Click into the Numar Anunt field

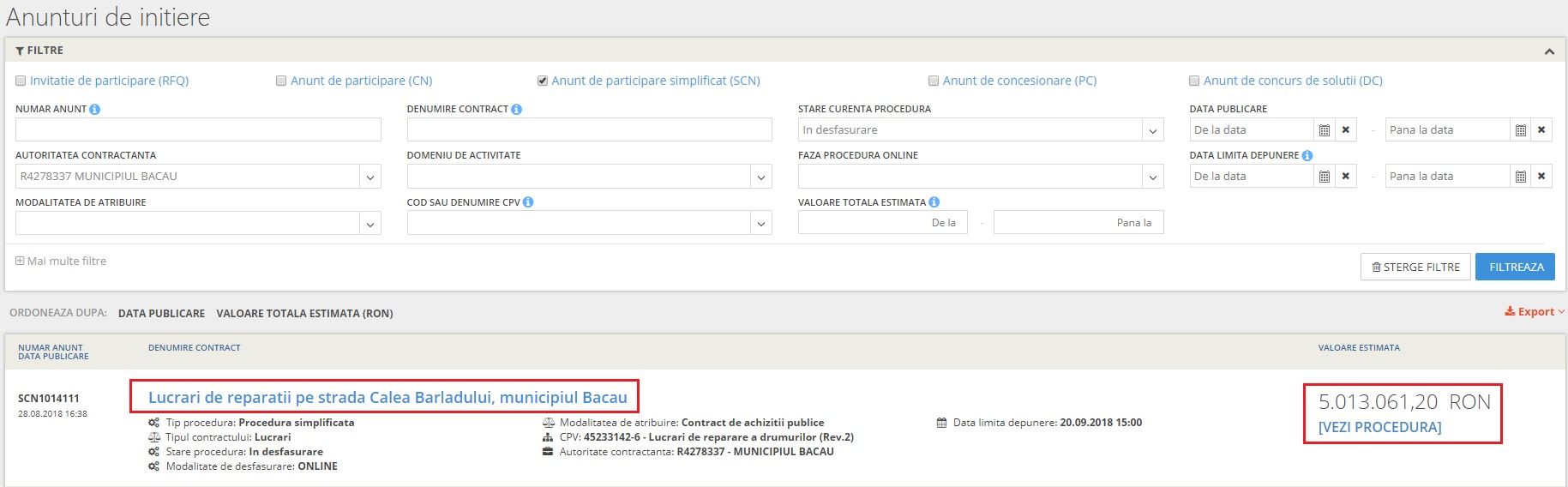click(x=198, y=130)
